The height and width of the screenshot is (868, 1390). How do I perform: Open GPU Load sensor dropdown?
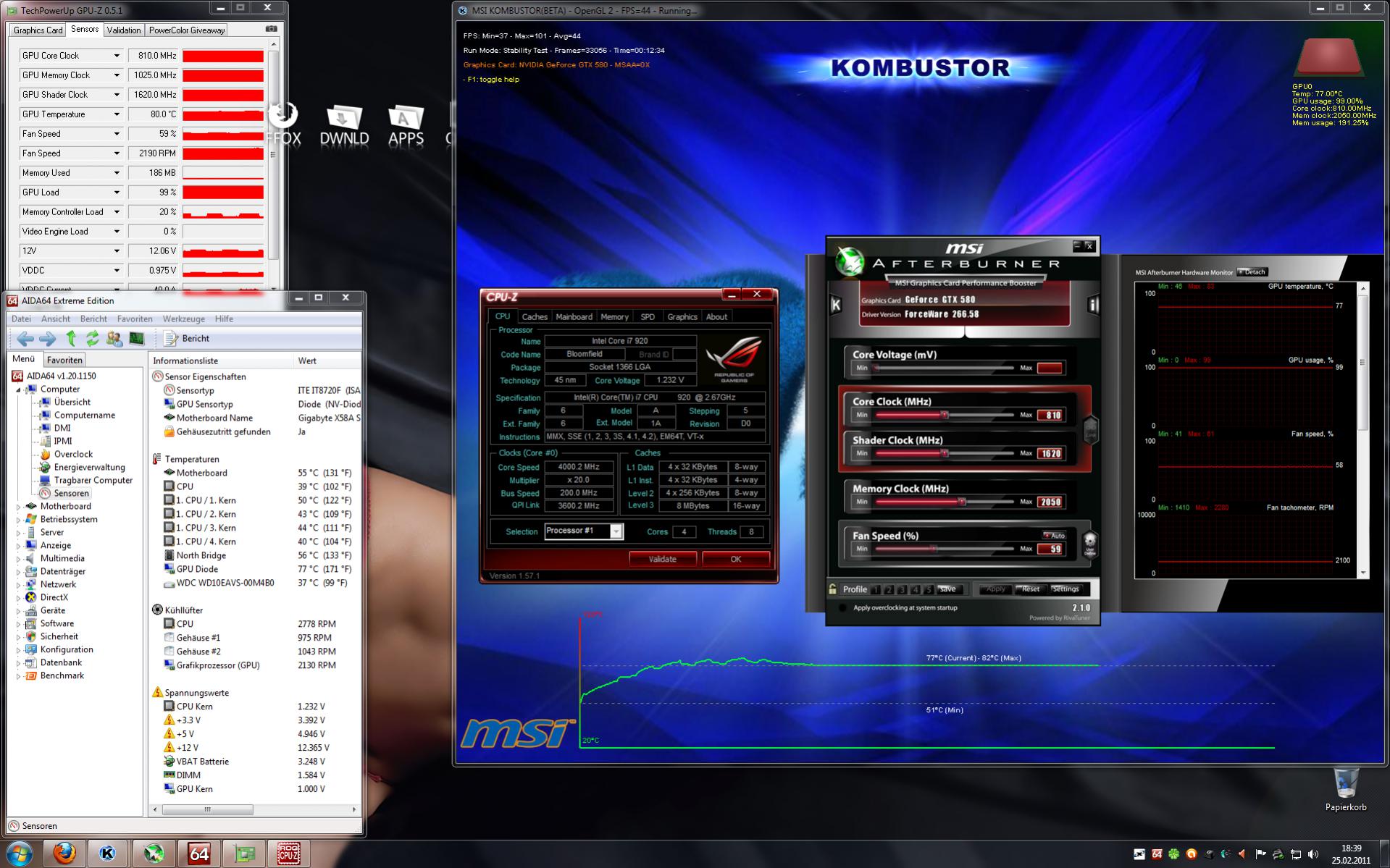(116, 193)
